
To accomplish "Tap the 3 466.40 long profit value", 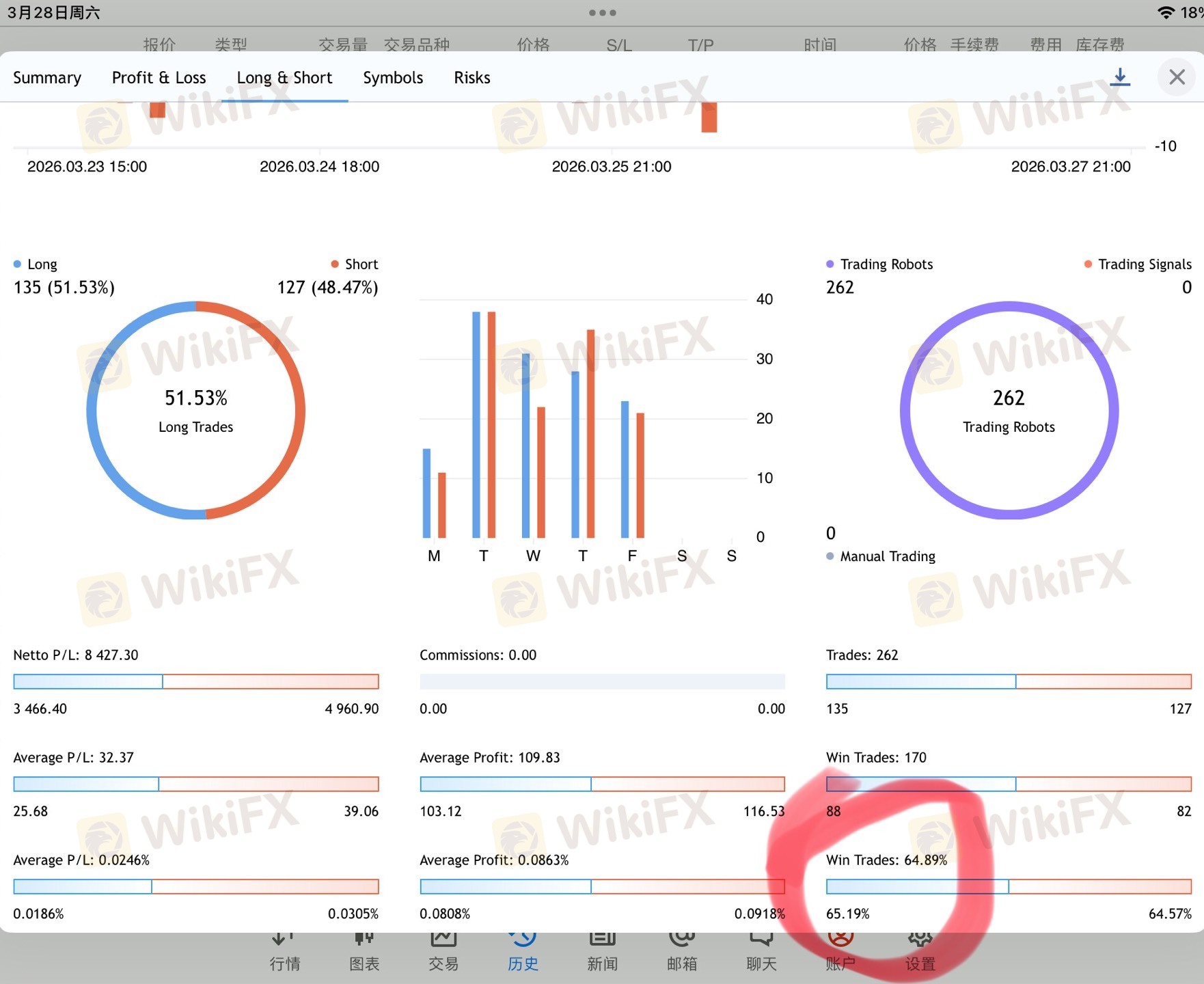I will point(40,709).
